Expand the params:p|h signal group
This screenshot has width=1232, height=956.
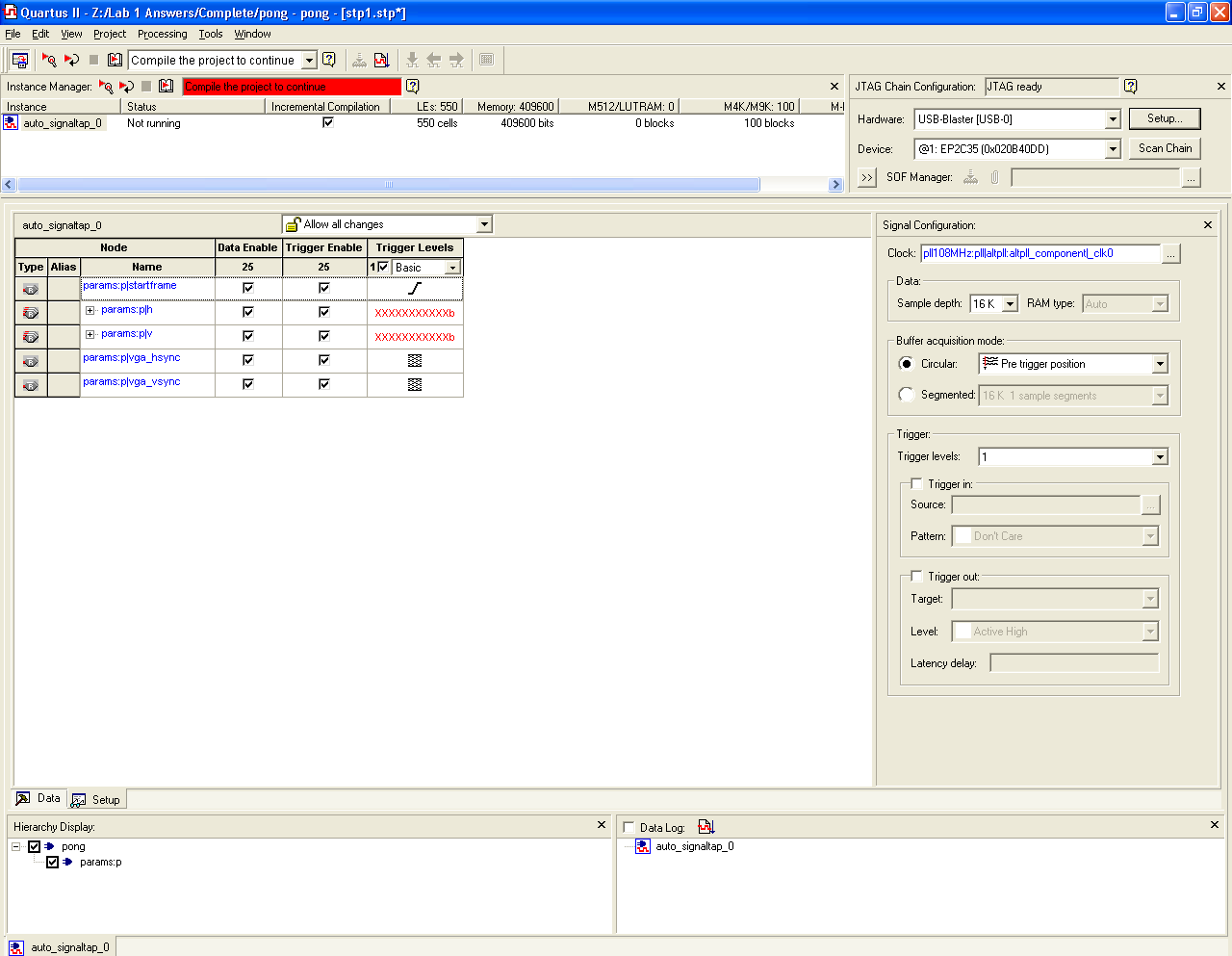coord(90,310)
